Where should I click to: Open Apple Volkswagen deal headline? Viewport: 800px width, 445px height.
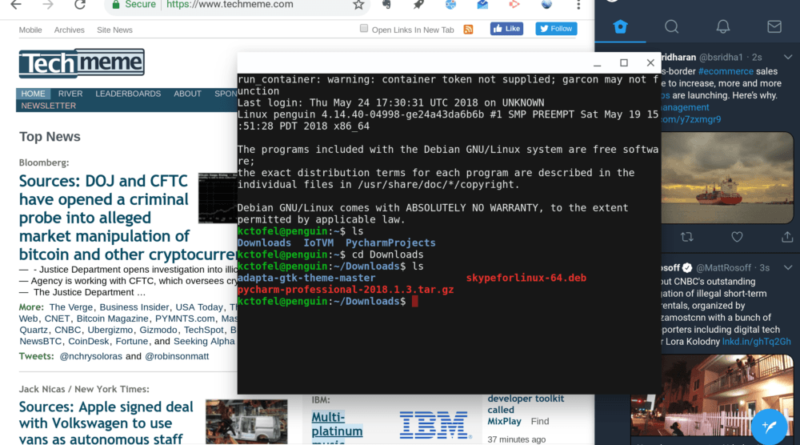106,423
